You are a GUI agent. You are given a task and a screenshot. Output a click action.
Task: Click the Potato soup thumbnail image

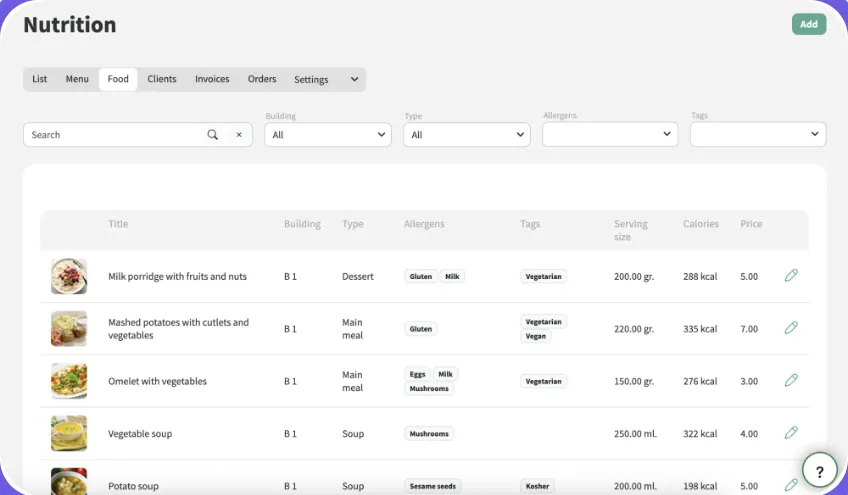[x=69, y=481]
